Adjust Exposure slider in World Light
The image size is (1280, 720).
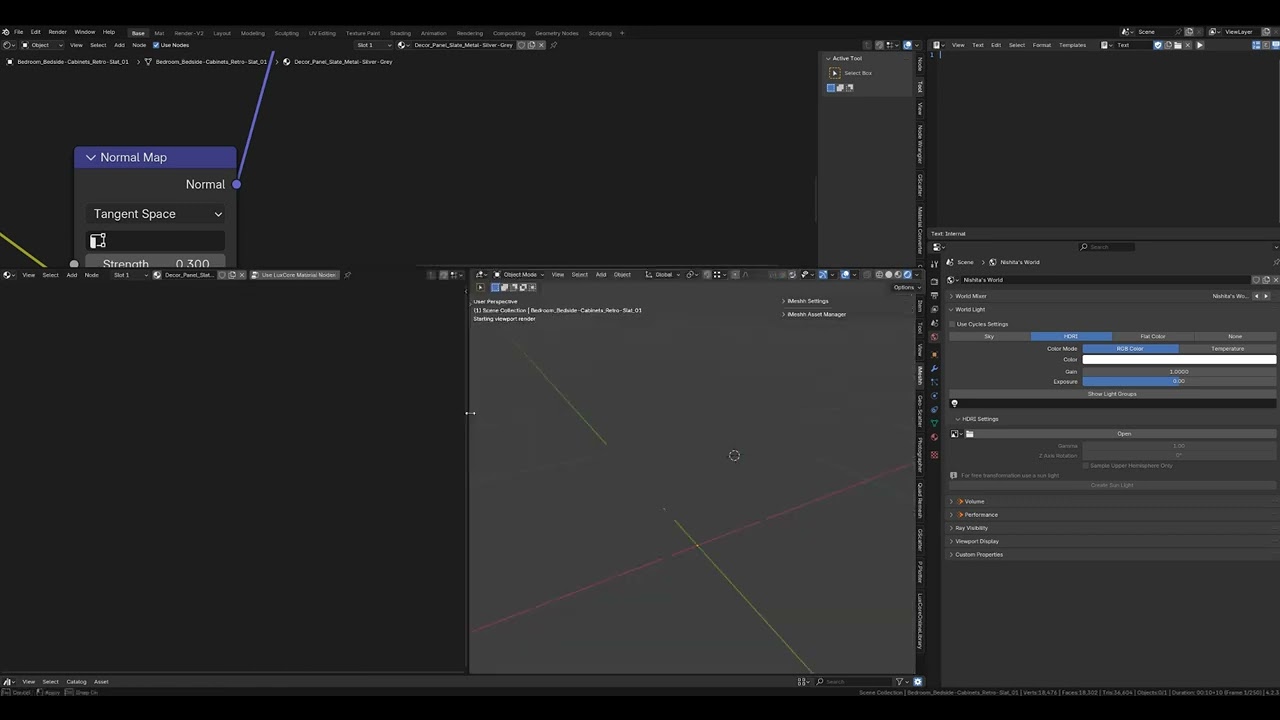tap(1179, 381)
